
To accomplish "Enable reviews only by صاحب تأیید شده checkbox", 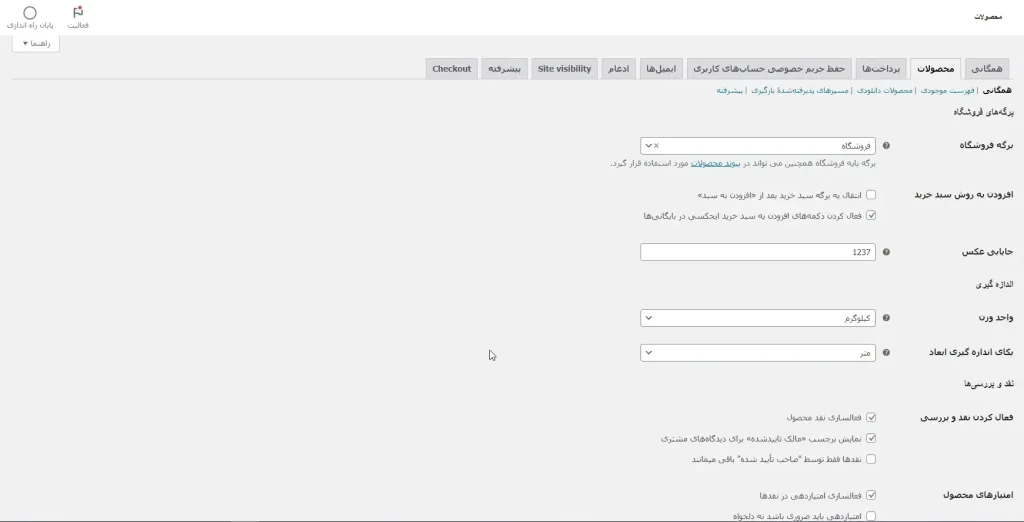I will [x=871, y=459].
